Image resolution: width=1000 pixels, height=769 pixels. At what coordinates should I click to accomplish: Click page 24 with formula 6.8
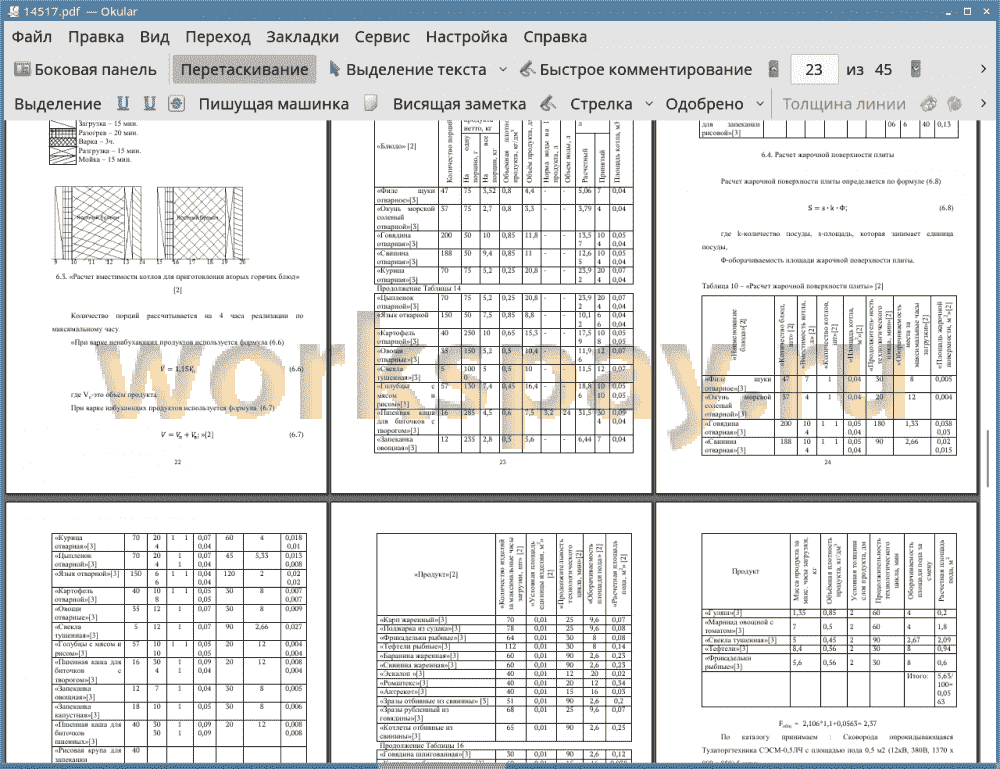pyautogui.click(x=816, y=306)
